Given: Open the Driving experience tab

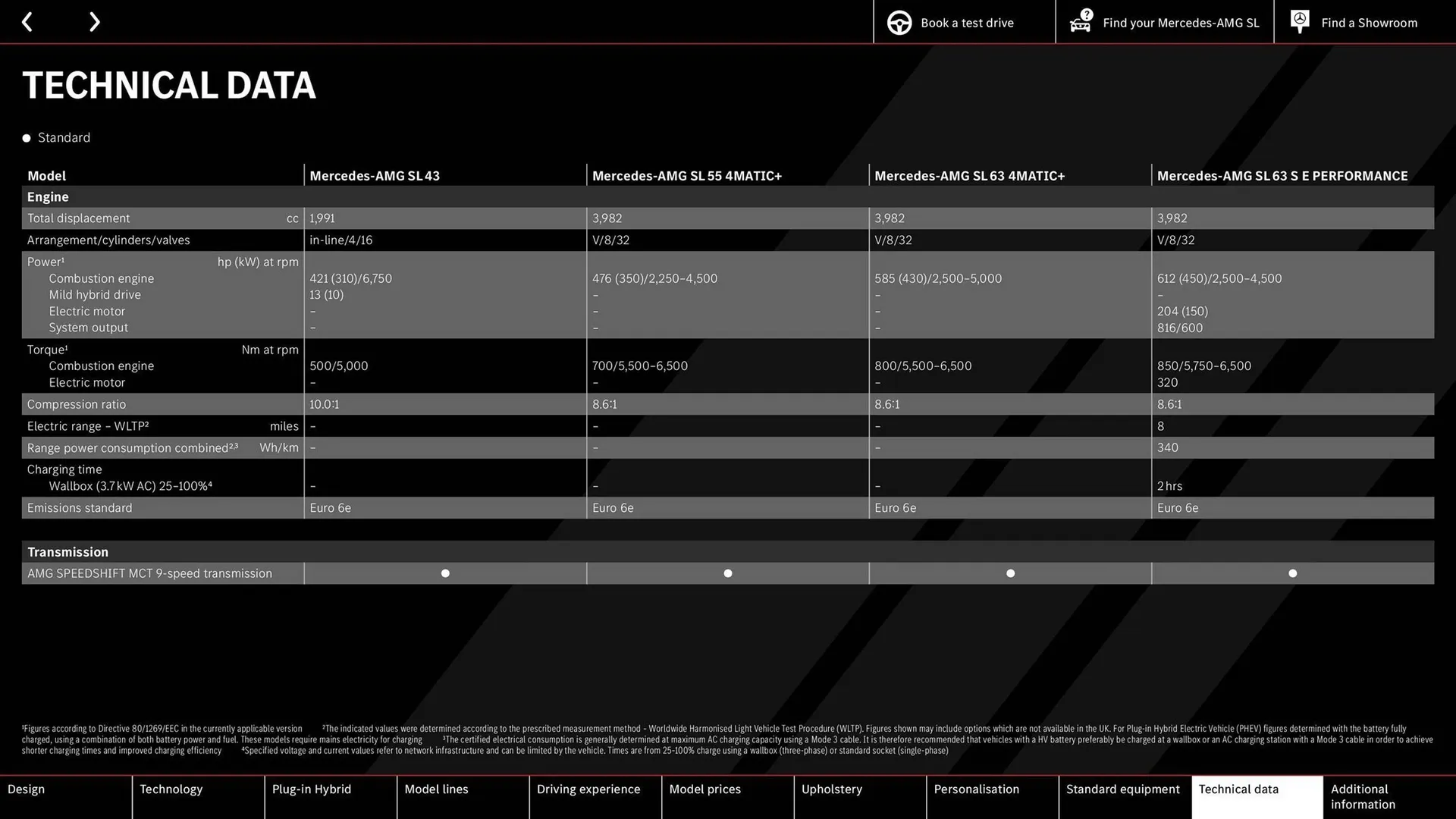Looking at the screenshot, I should (588, 789).
